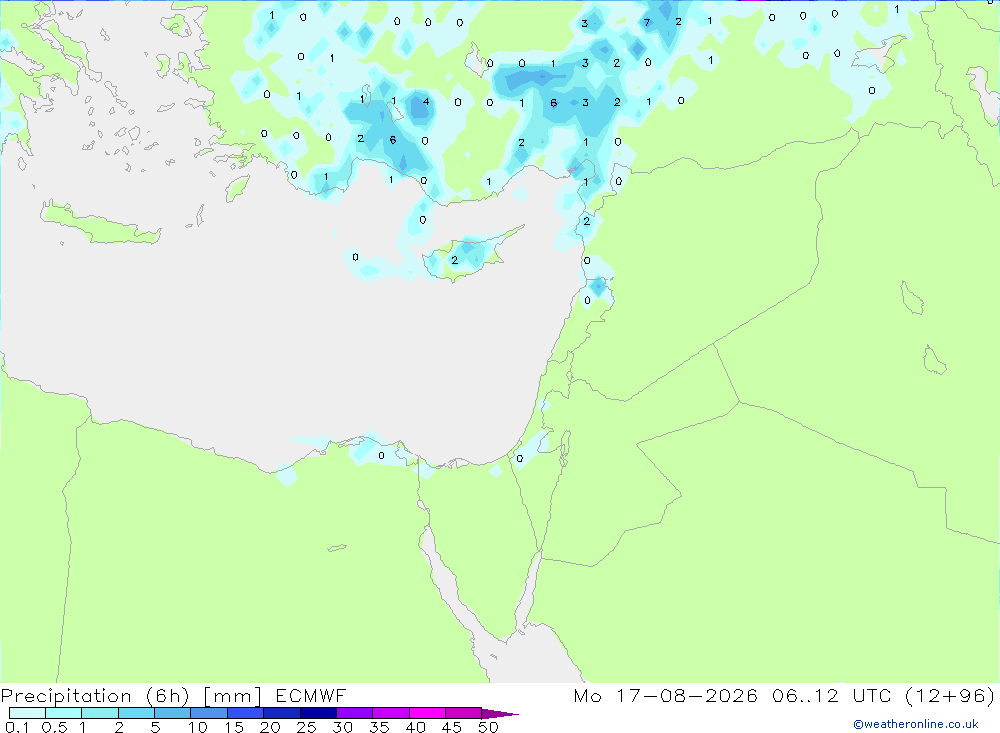Pick the 20–25 mm dark blue legend swatch
1000x733 pixels.
click(282, 713)
